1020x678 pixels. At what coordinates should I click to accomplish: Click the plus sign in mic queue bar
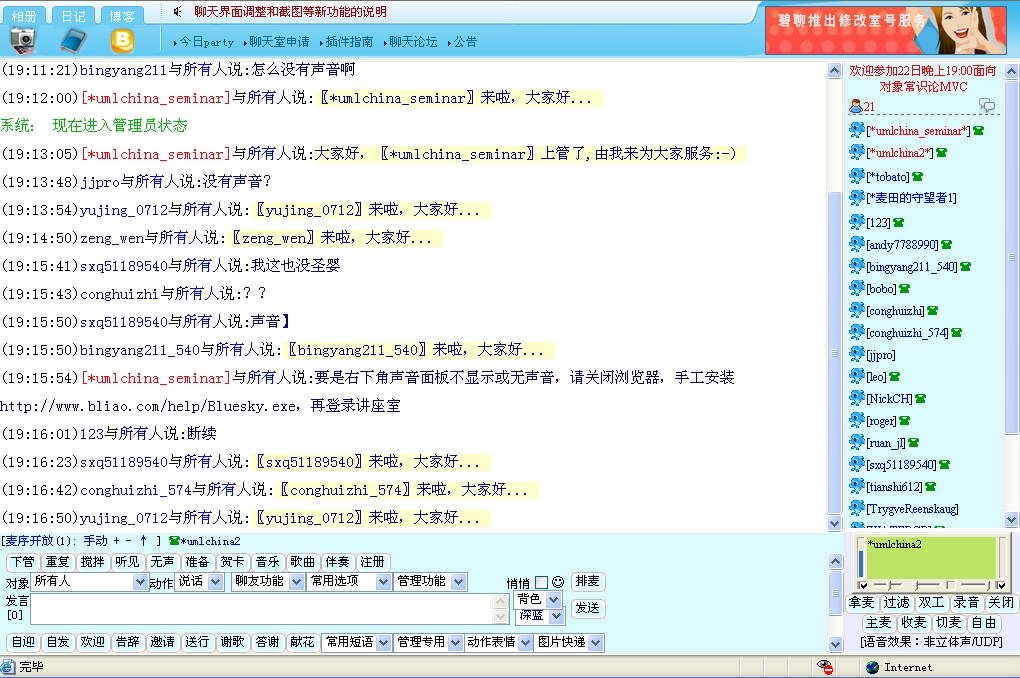coord(116,541)
